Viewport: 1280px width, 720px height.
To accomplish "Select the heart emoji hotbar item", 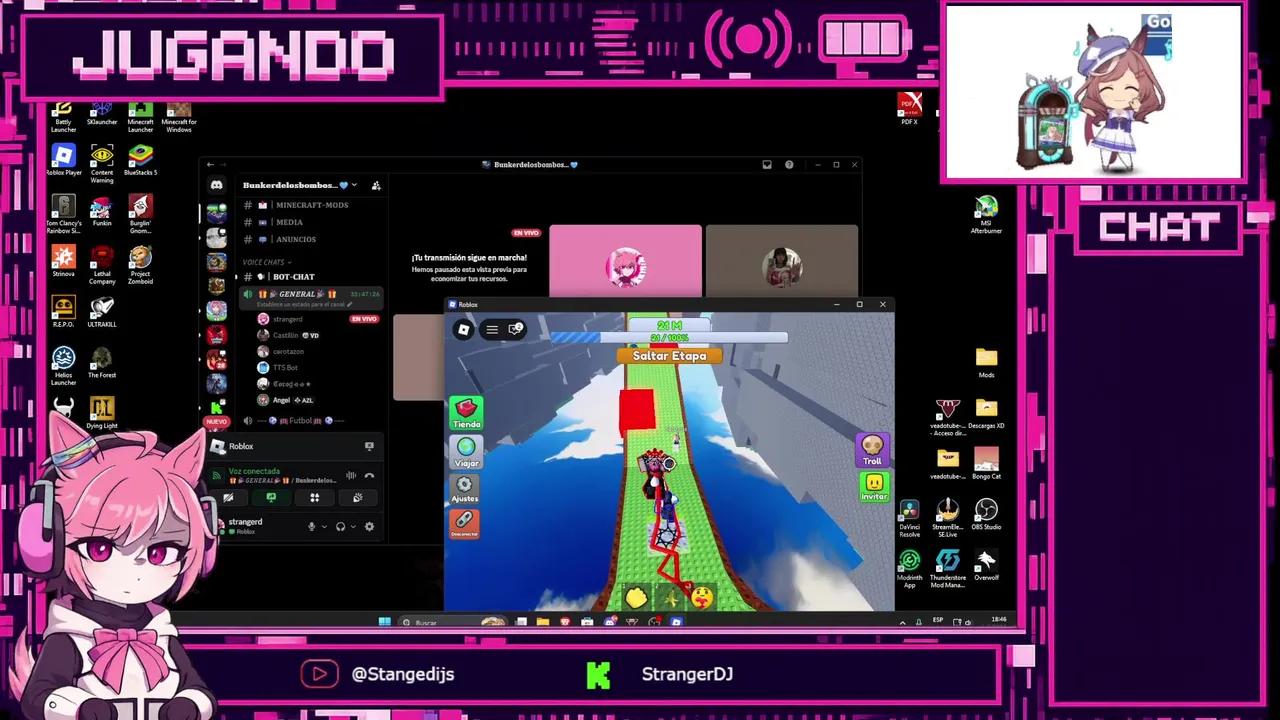I will 702,598.
